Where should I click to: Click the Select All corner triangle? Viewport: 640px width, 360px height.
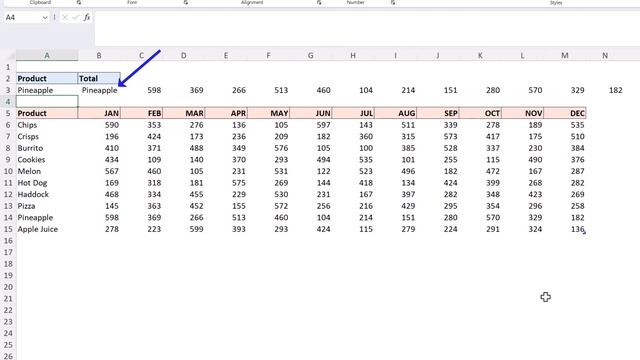[x=11, y=56]
